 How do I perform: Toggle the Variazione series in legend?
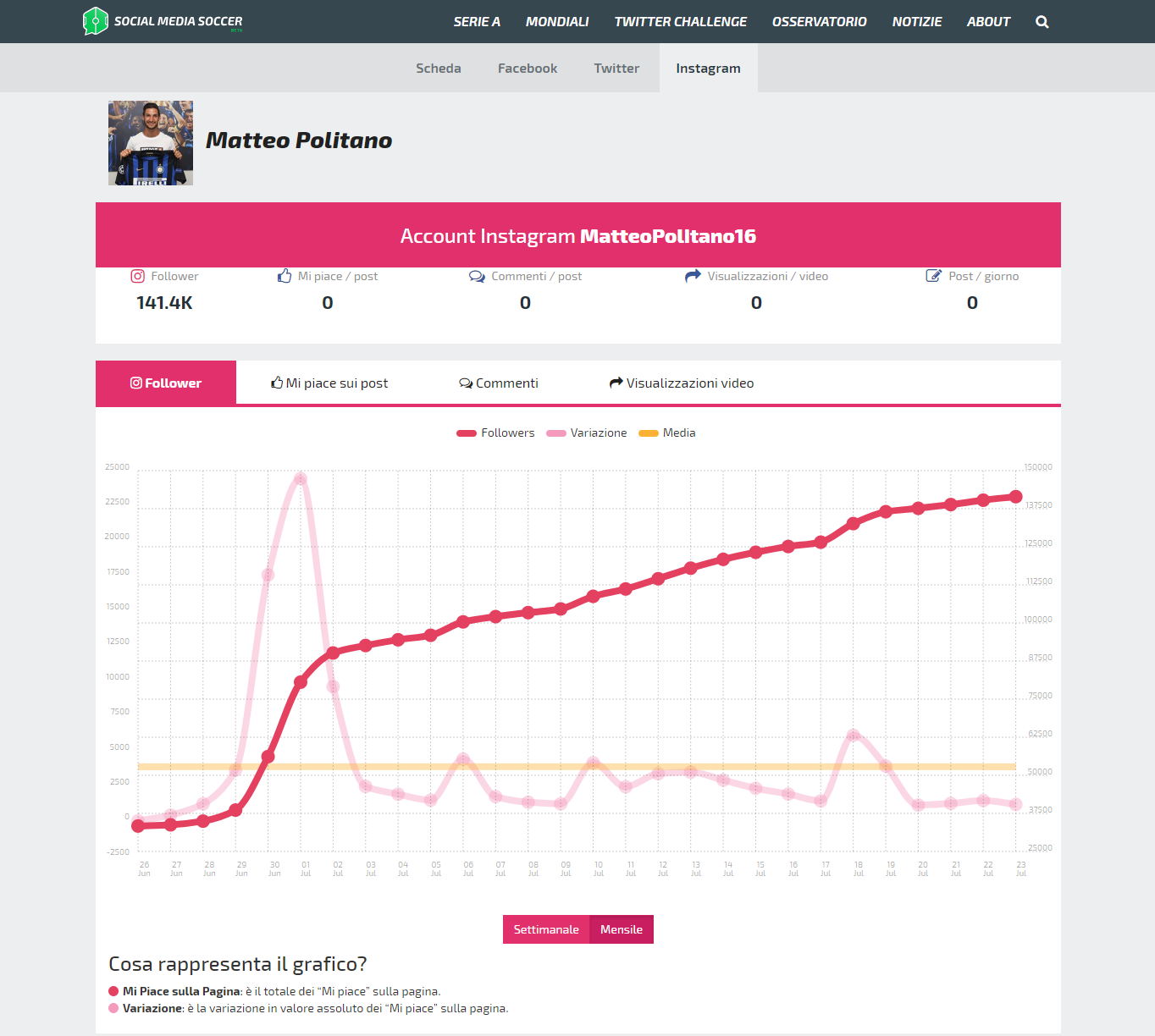point(587,433)
